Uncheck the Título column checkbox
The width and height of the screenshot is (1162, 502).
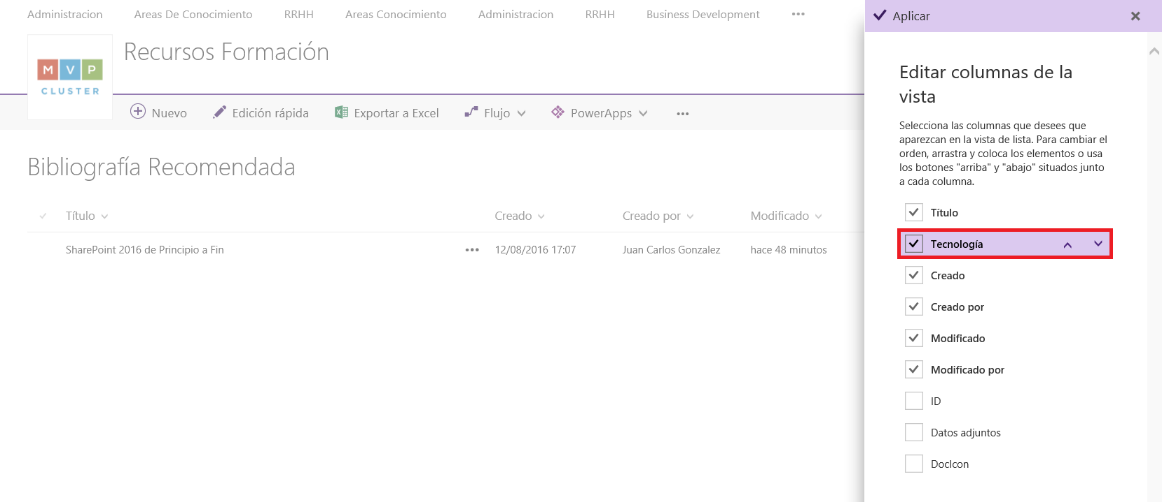click(x=914, y=213)
